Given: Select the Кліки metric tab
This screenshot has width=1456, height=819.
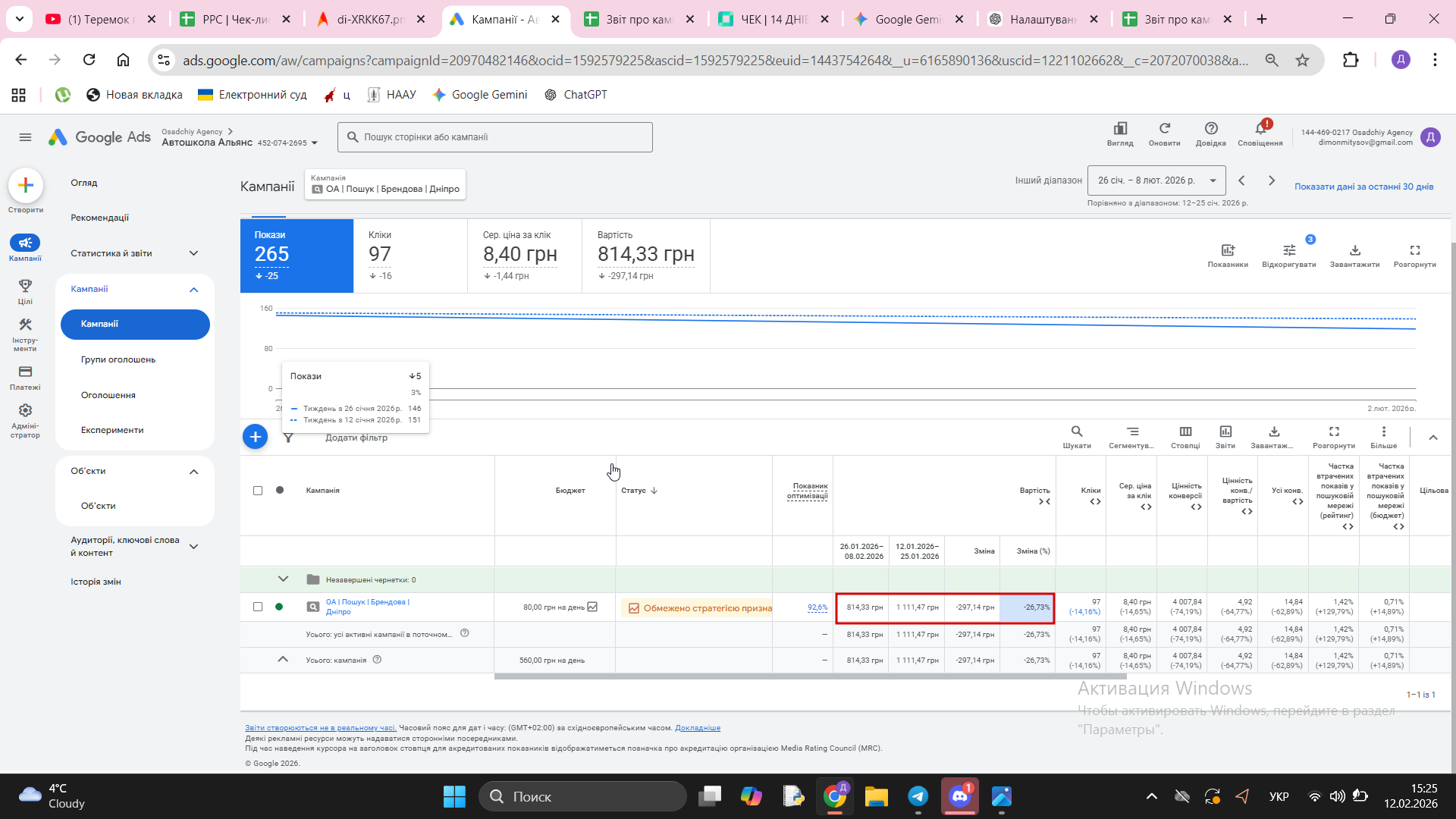Looking at the screenshot, I should coord(409,256).
